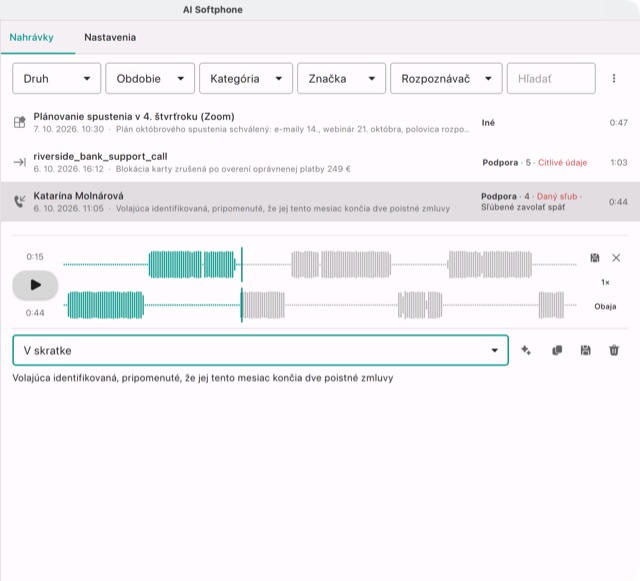Open the three-dot more options menu
The image size is (640, 581).
click(x=614, y=78)
